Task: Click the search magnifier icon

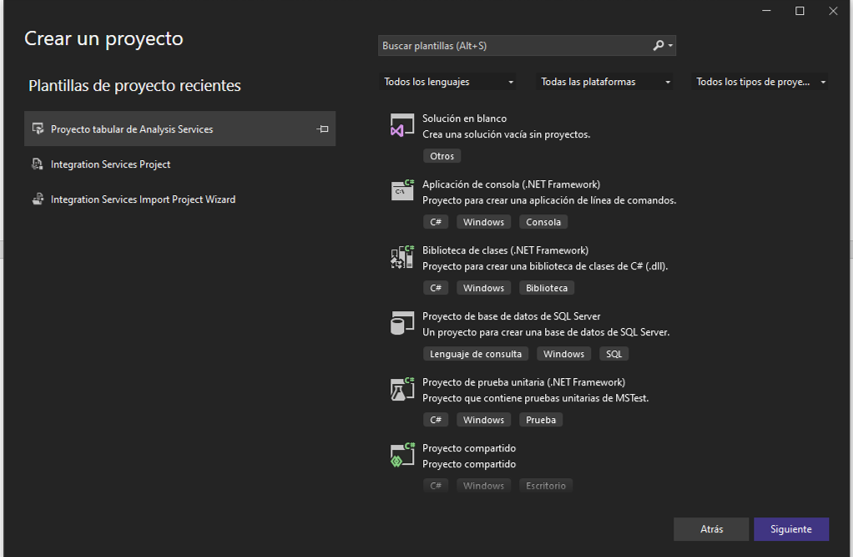Action: pyautogui.click(x=658, y=45)
